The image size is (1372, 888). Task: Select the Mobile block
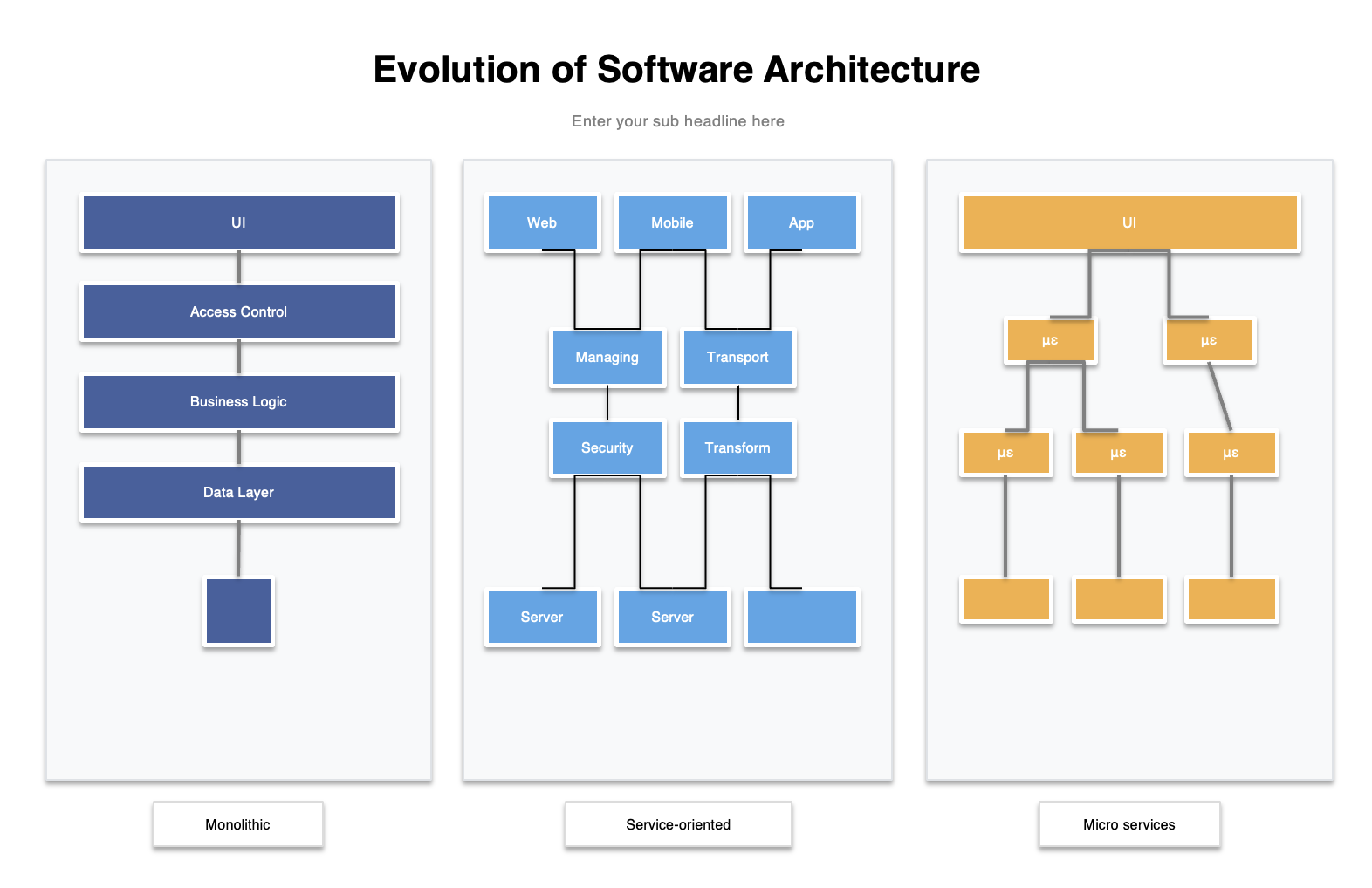coord(672,222)
